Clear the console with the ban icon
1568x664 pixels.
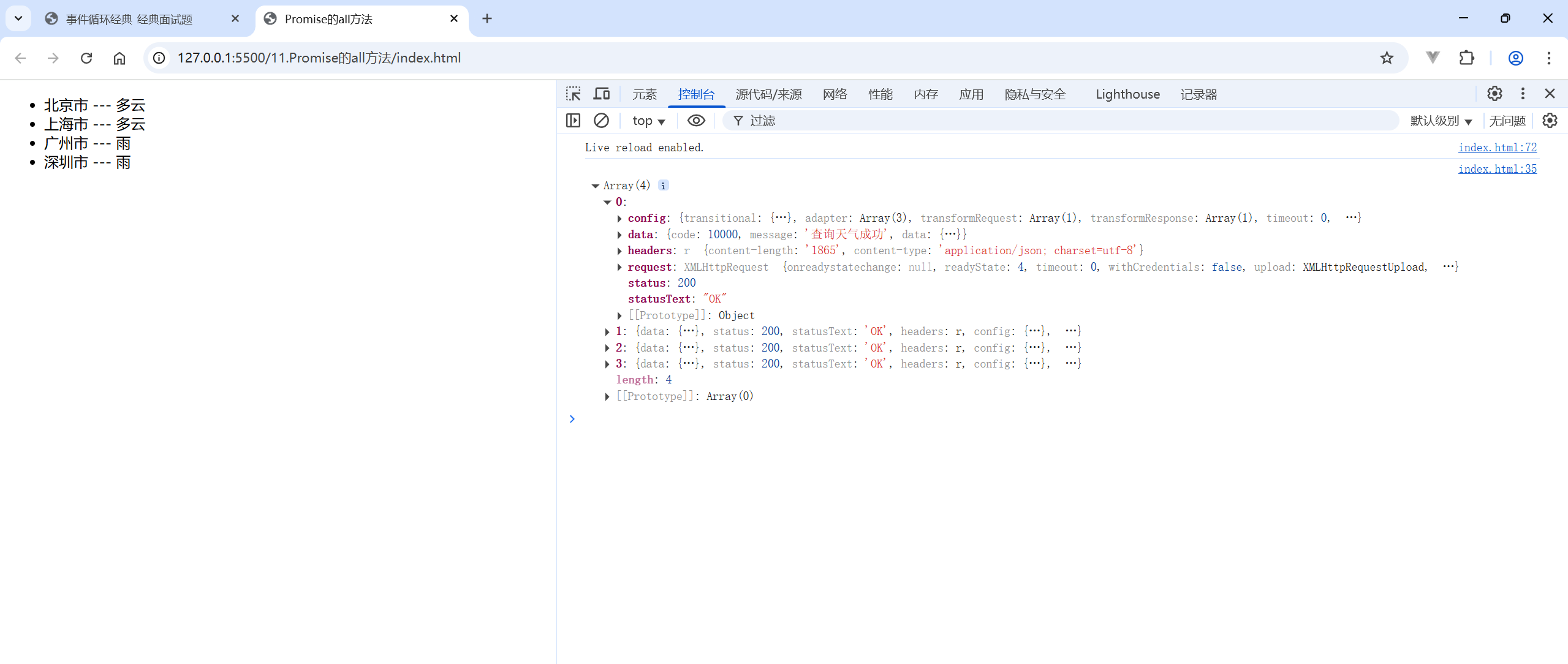point(601,121)
